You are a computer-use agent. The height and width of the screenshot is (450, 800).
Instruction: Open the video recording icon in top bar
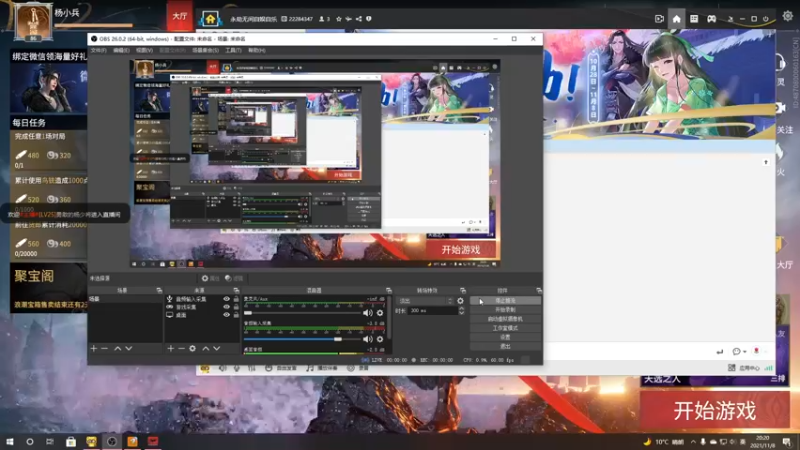[x=659, y=19]
